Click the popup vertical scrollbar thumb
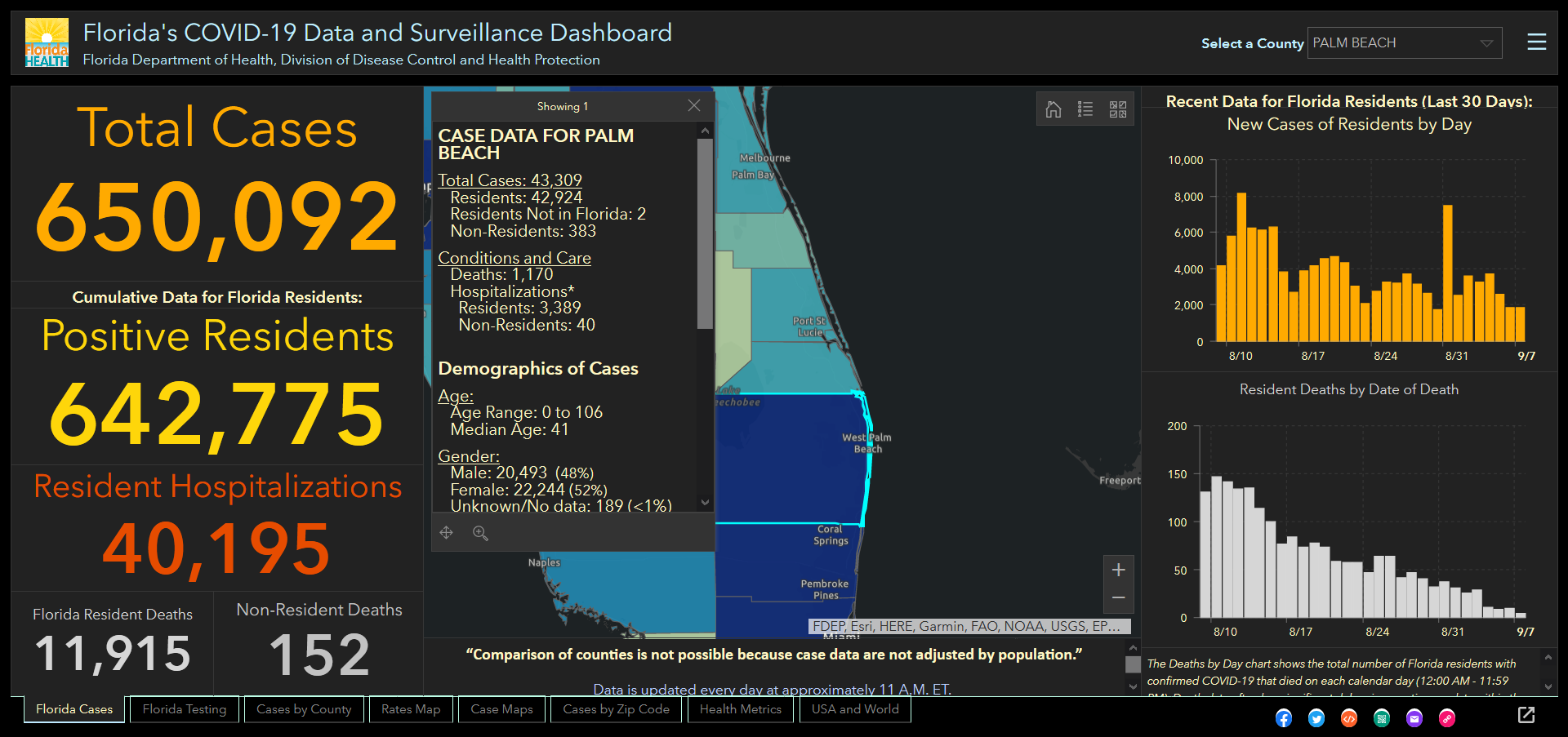This screenshot has height=737, width=1568. [705, 233]
